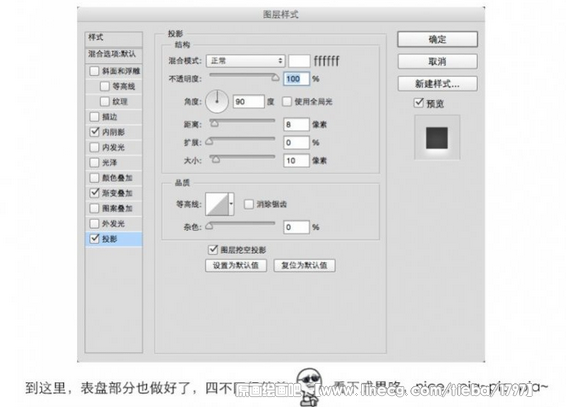The height and width of the screenshot is (407, 566).
Task: Click 复位为默认值 button
Action: point(305,266)
